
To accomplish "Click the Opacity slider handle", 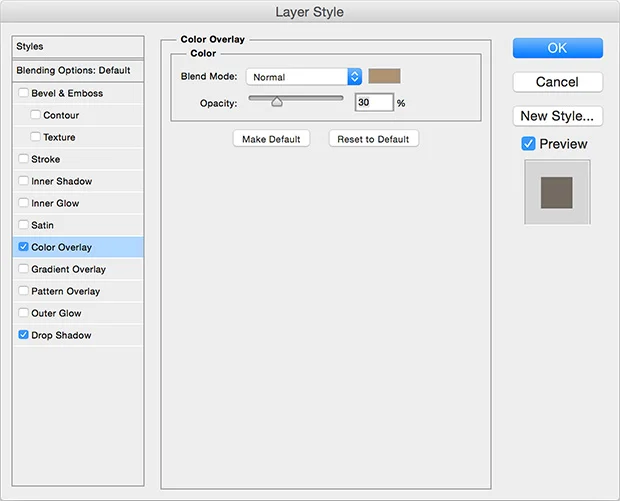I will [x=277, y=102].
